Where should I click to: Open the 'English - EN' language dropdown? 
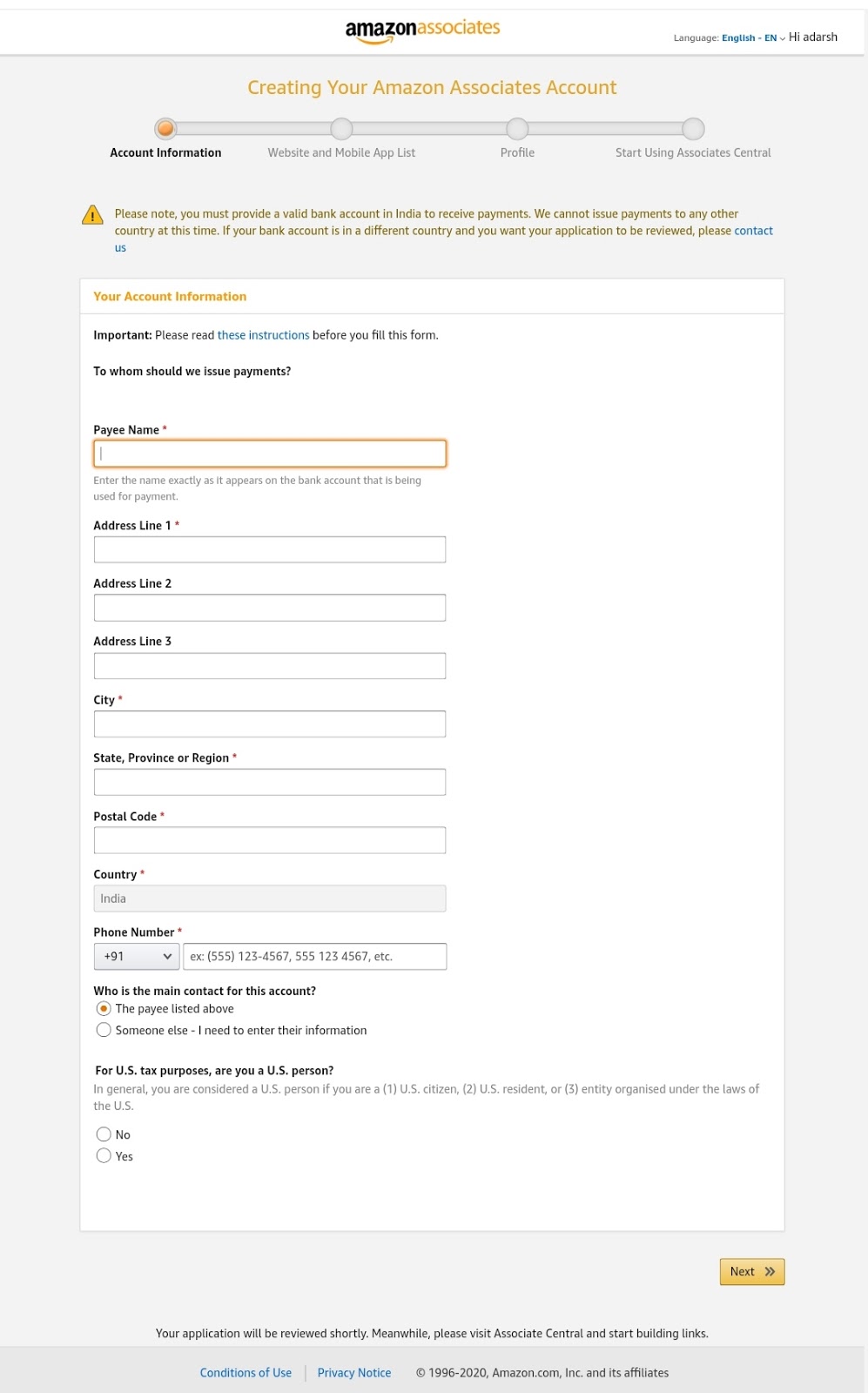pyautogui.click(x=750, y=37)
